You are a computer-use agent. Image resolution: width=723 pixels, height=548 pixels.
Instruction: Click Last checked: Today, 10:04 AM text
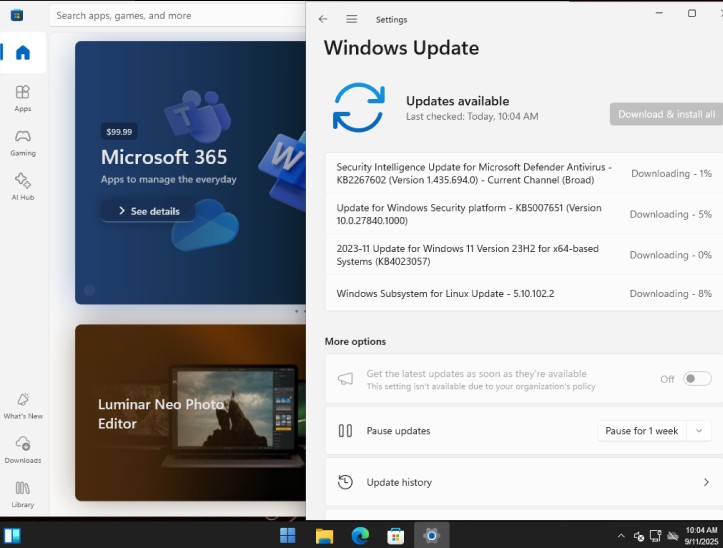click(x=472, y=116)
